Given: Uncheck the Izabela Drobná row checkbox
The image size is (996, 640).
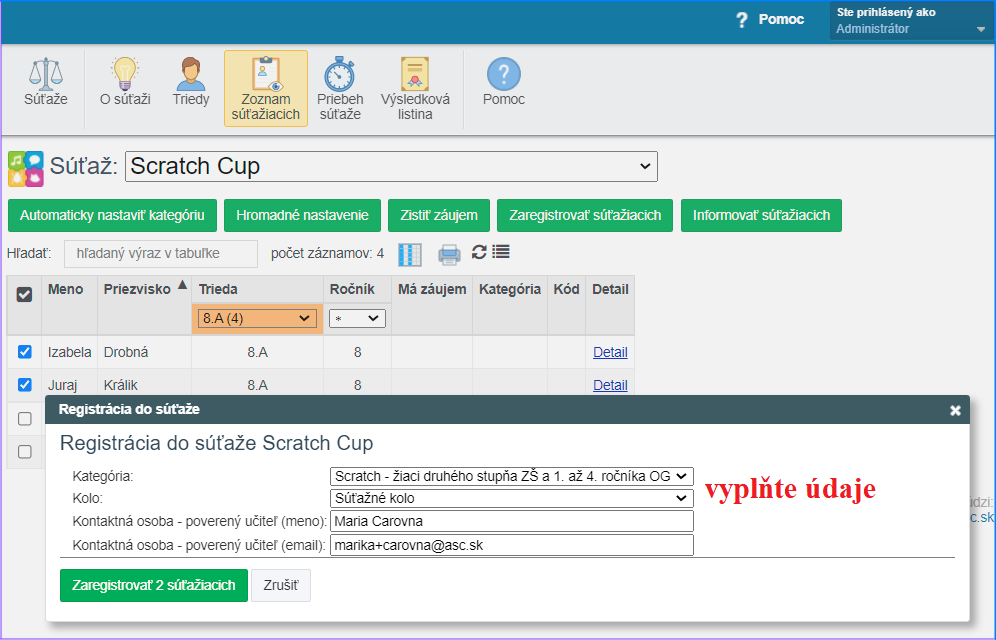Looking at the screenshot, I should (25, 352).
